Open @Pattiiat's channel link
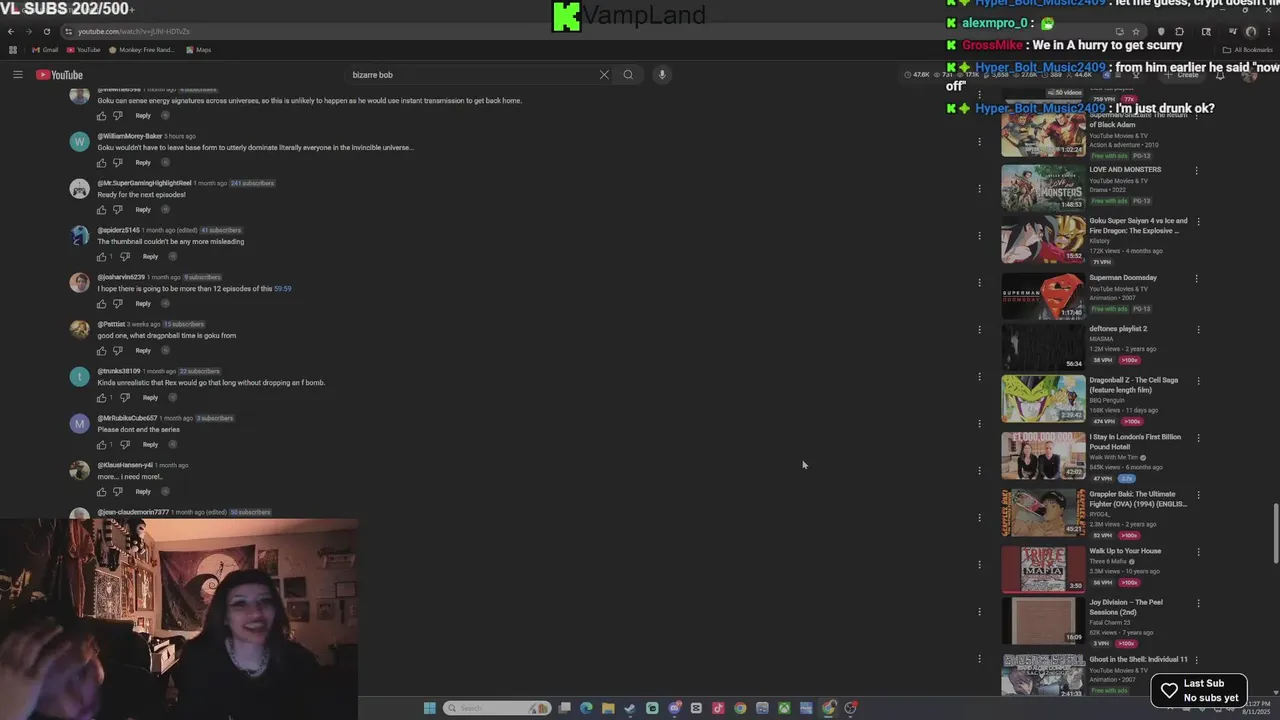This screenshot has width=1280, height=720. tap(111, 324)
